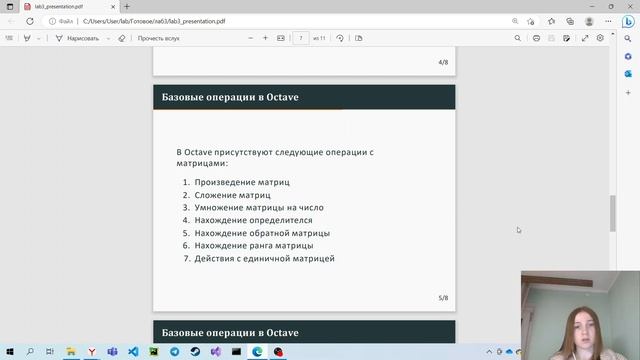This screenshot has height=360, width=640.
Task: Open the Collections panel
Action: pyautogui.click(x=570, y=21)
